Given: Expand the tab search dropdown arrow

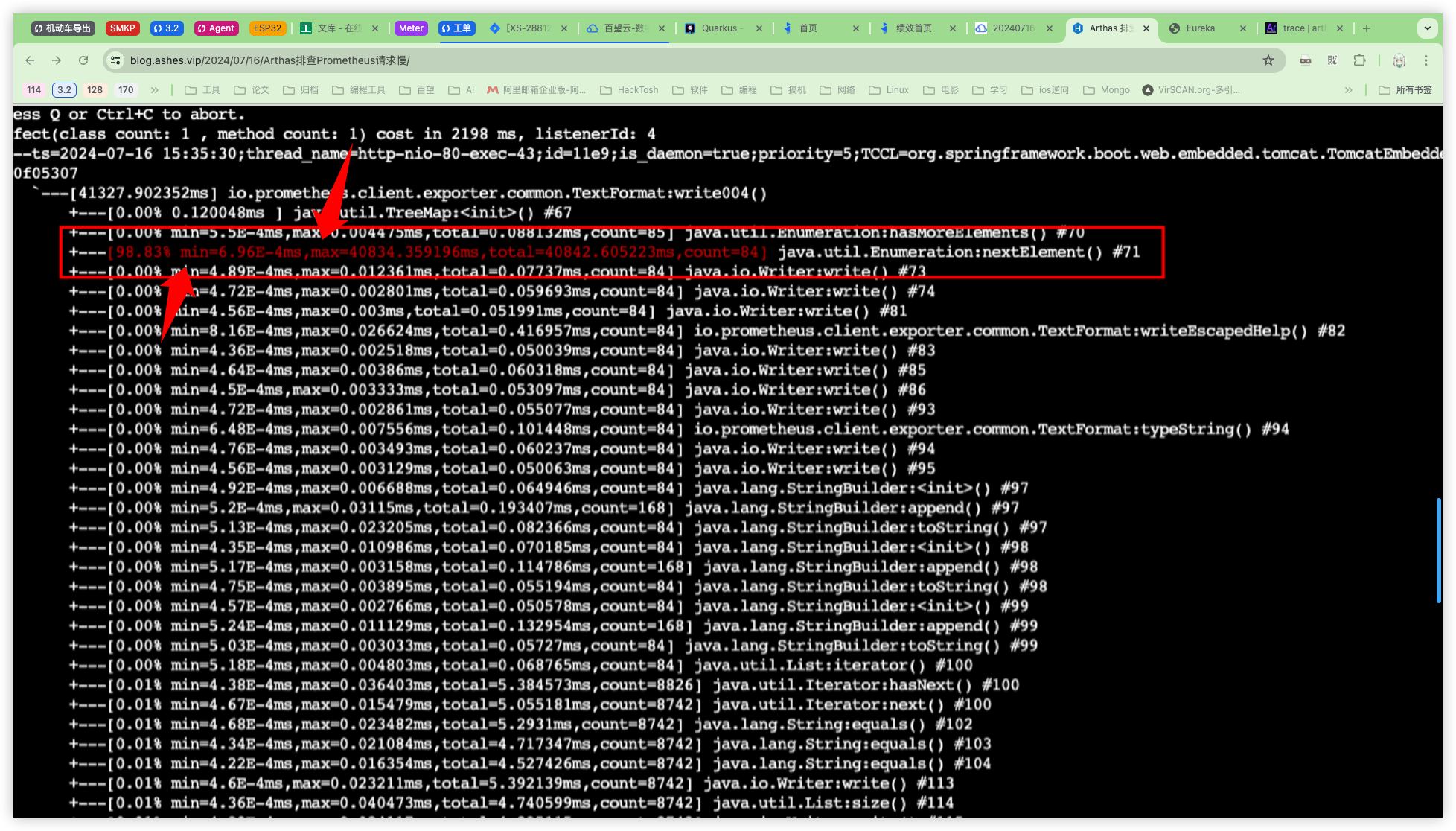Looking at the screenshot, I should point(1427,28).
